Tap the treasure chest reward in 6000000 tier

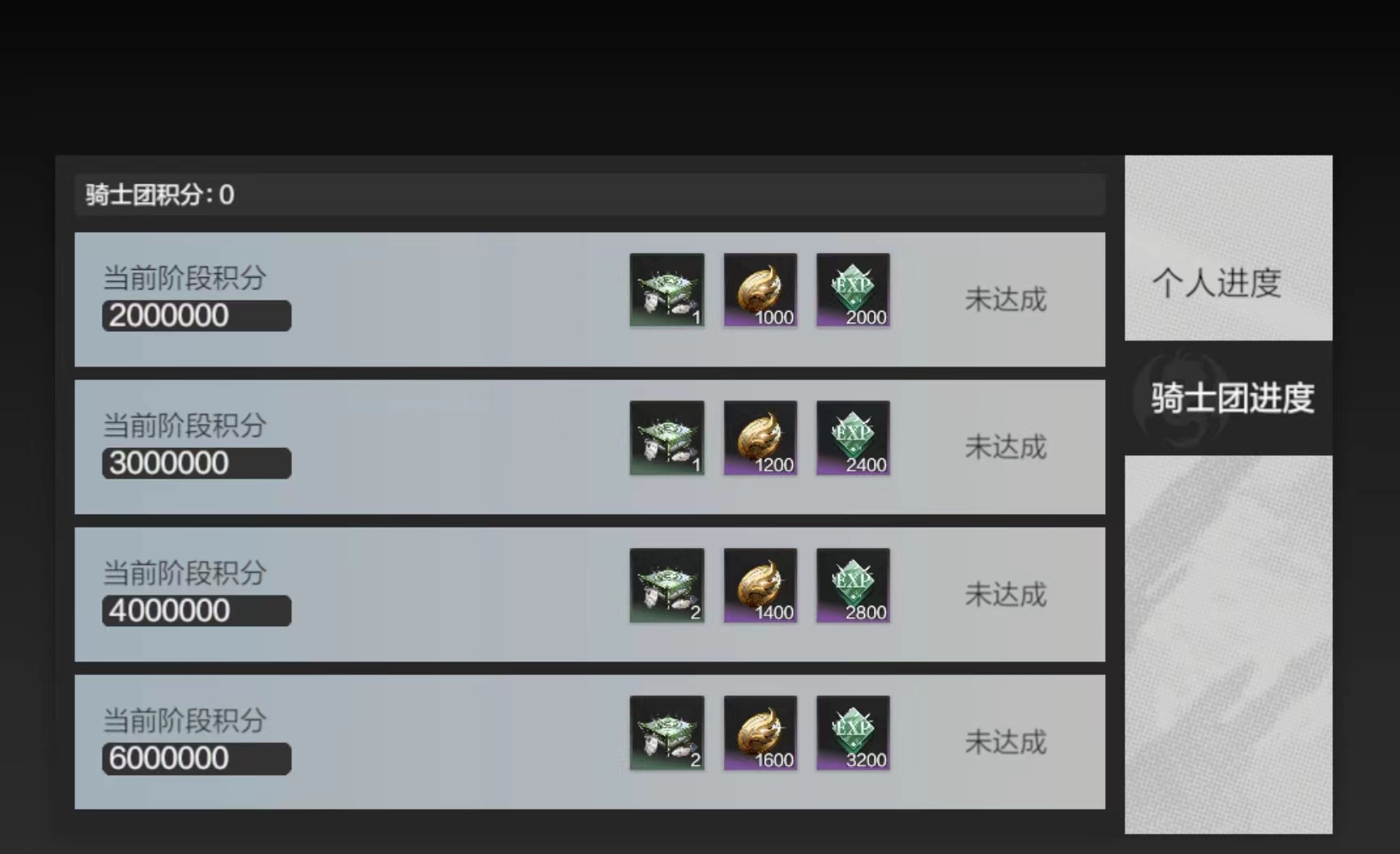pos(667,732)
